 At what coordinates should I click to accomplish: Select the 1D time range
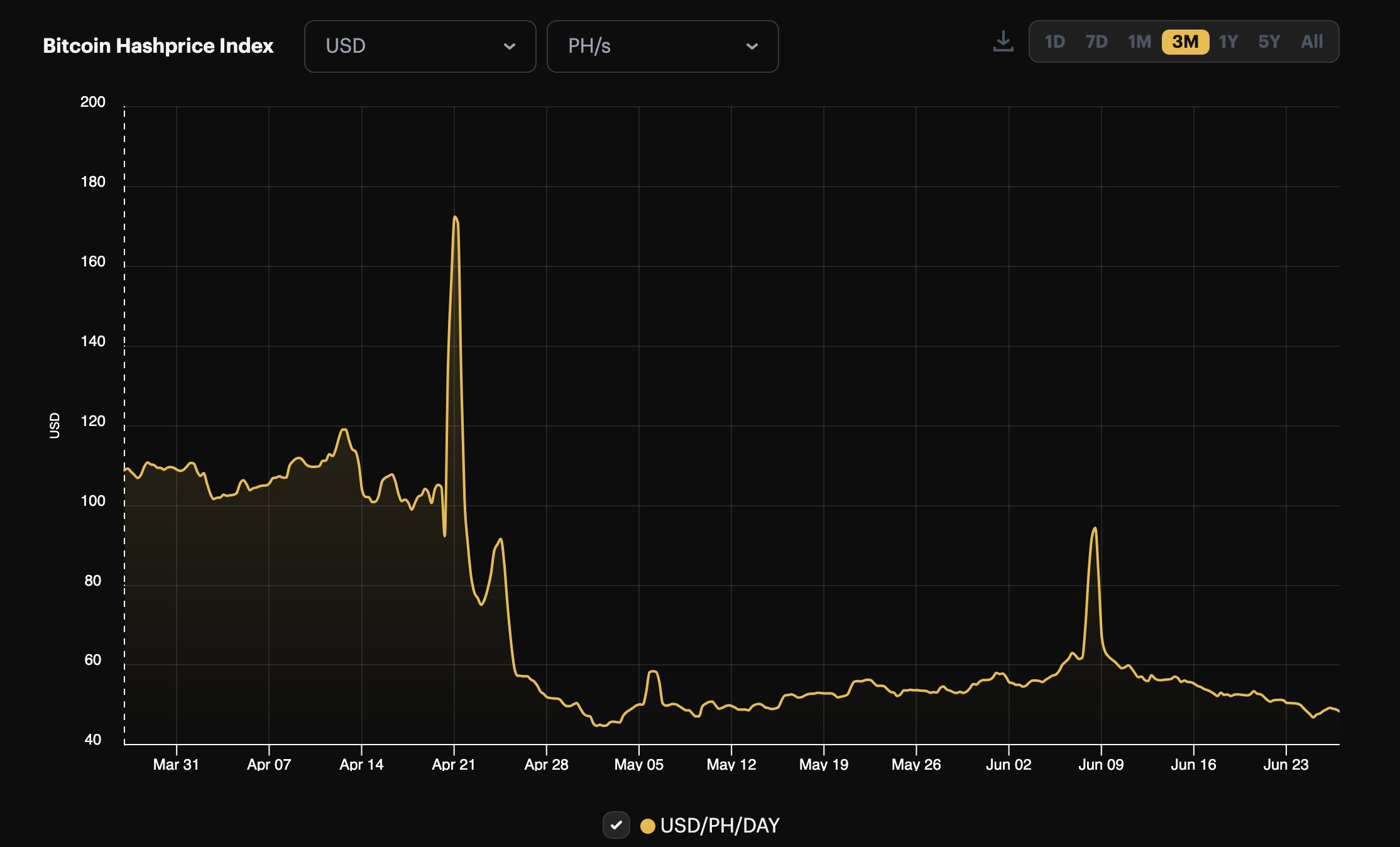tap(1054, 41)
